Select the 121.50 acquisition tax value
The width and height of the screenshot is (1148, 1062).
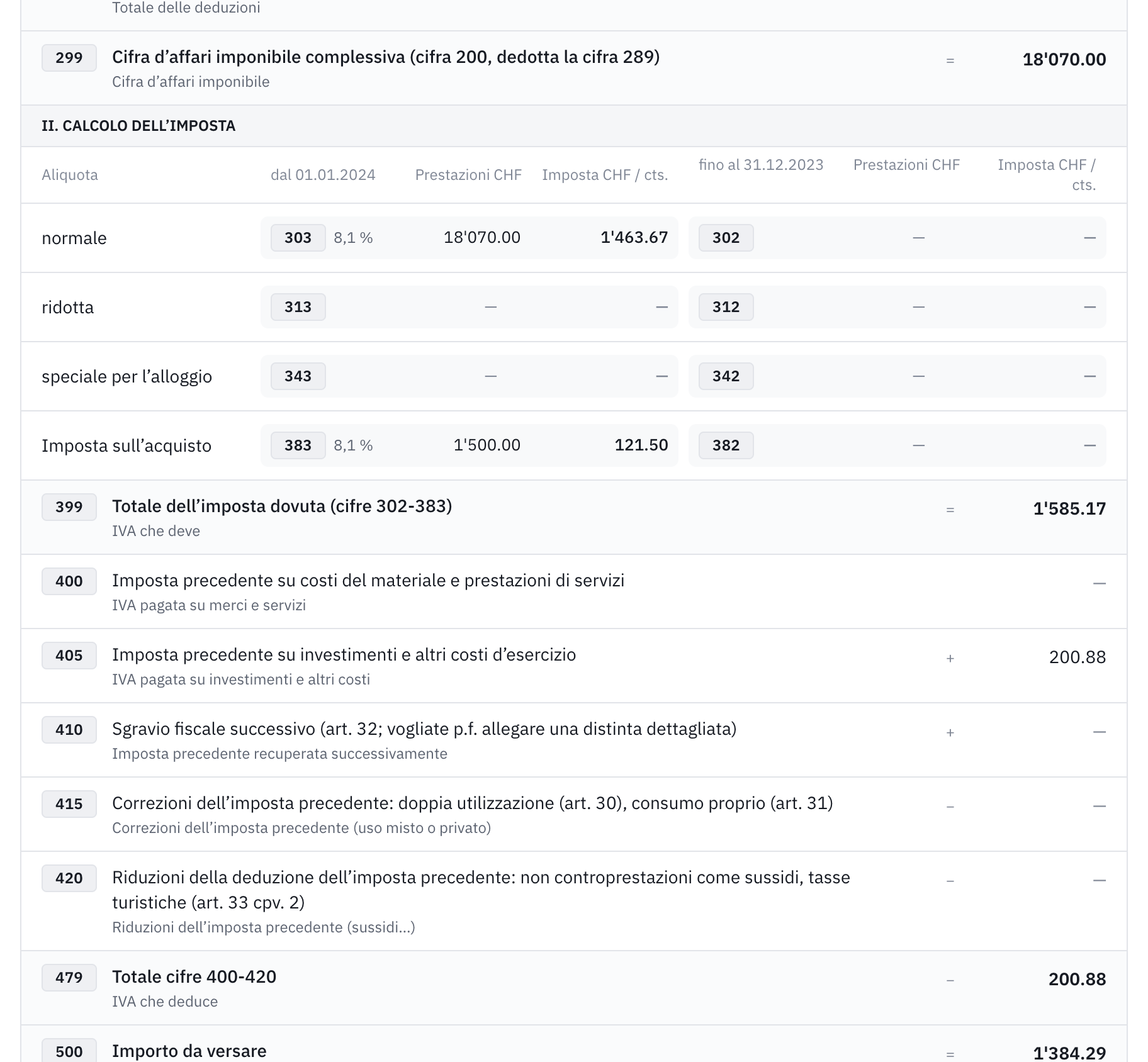point(641,445)
